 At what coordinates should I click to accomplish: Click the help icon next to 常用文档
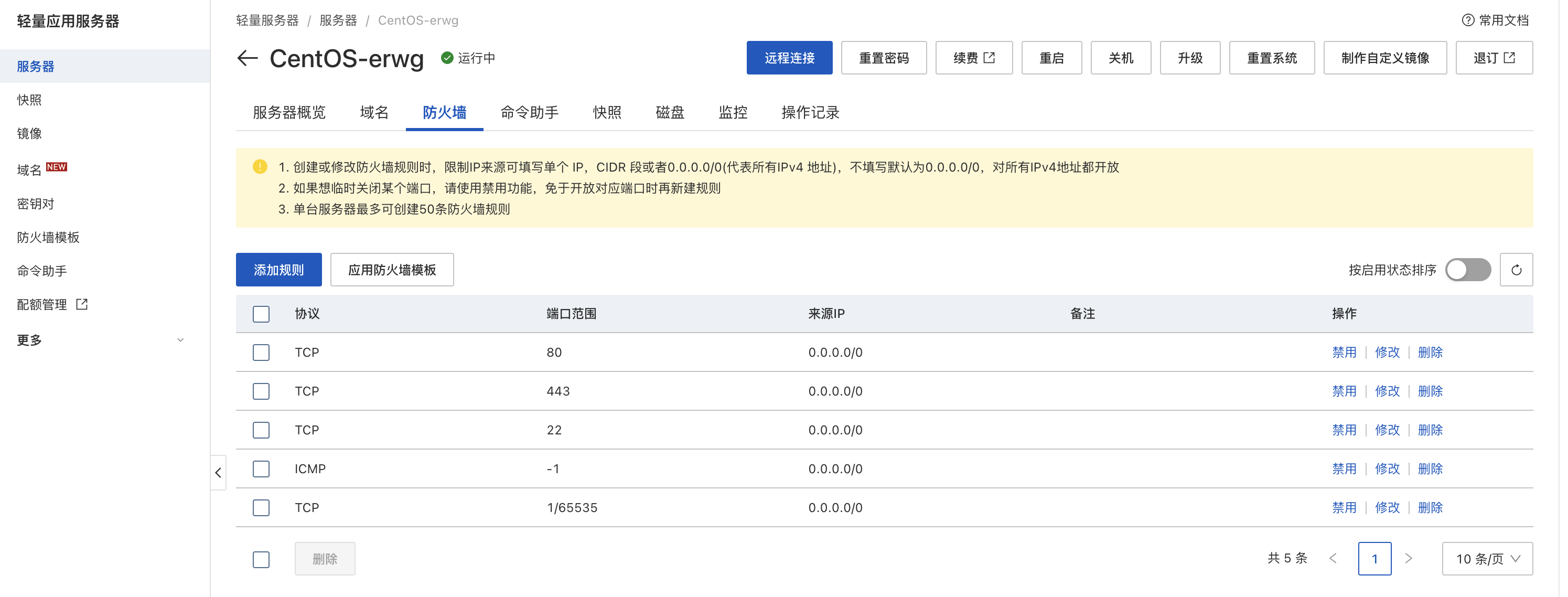point(1467,20)
